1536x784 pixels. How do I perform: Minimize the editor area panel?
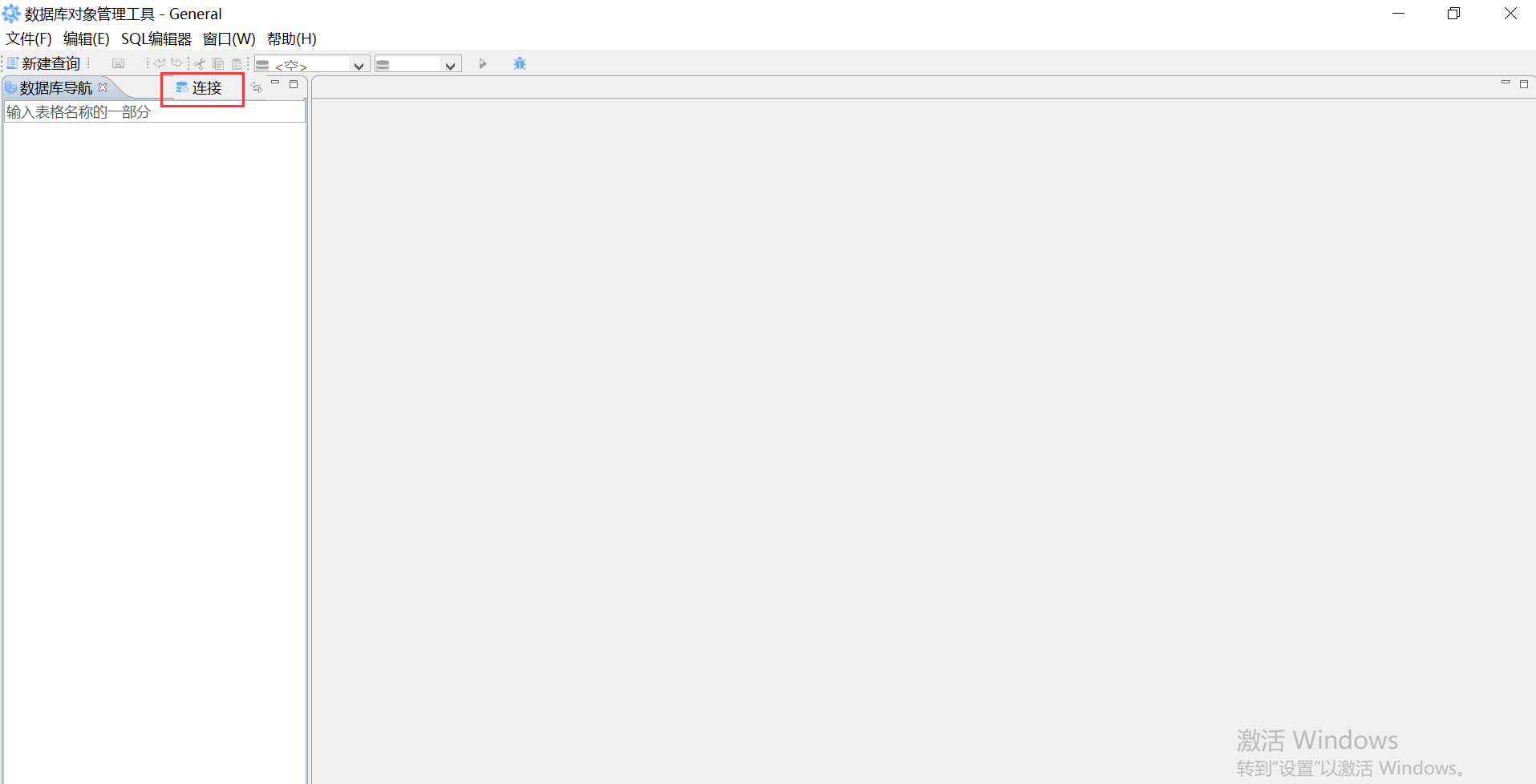pyautogui.click(x=1505, y=83)
